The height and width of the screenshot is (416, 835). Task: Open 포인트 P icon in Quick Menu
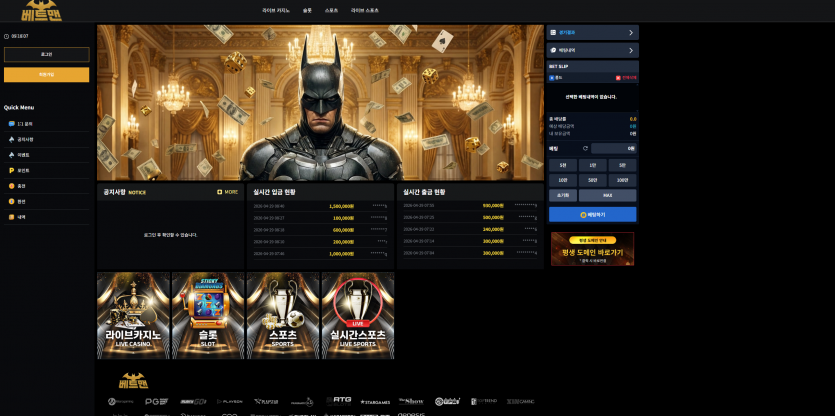click(x=12, y=170)
